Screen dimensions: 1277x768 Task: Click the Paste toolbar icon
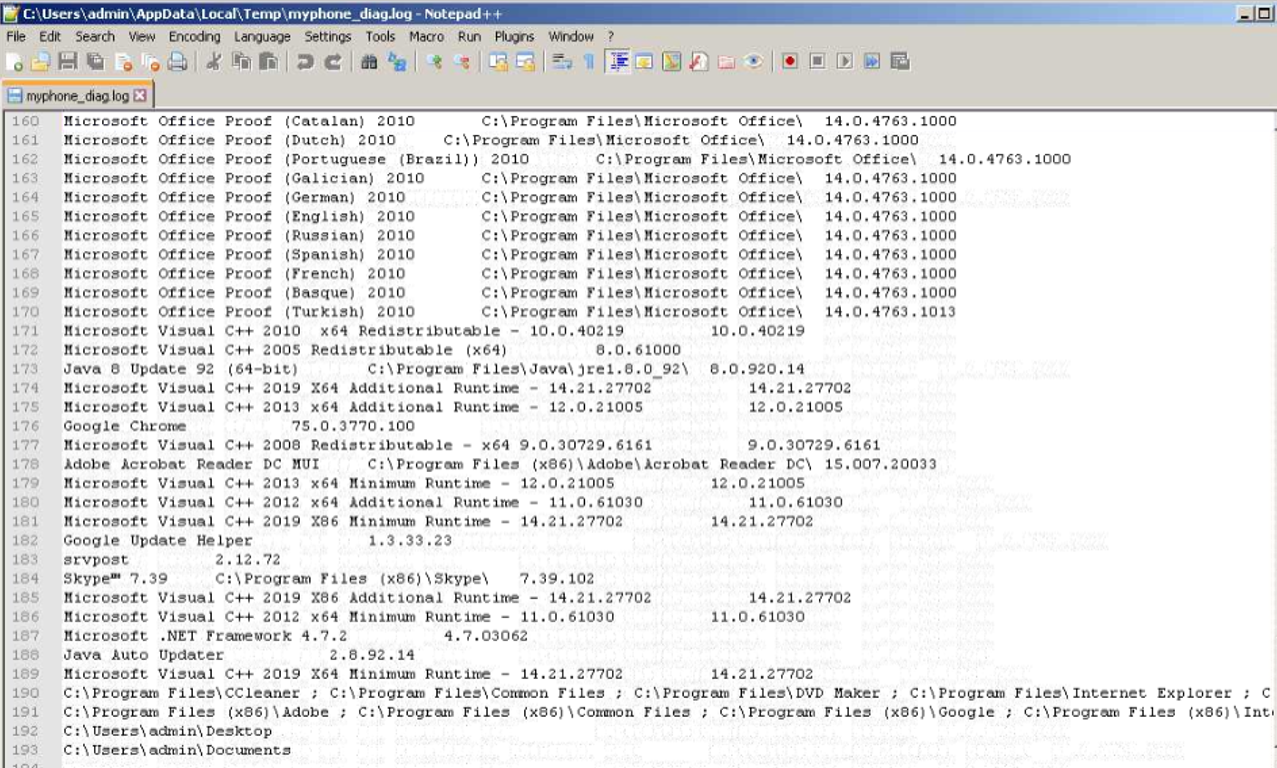[x=268, y=62]
